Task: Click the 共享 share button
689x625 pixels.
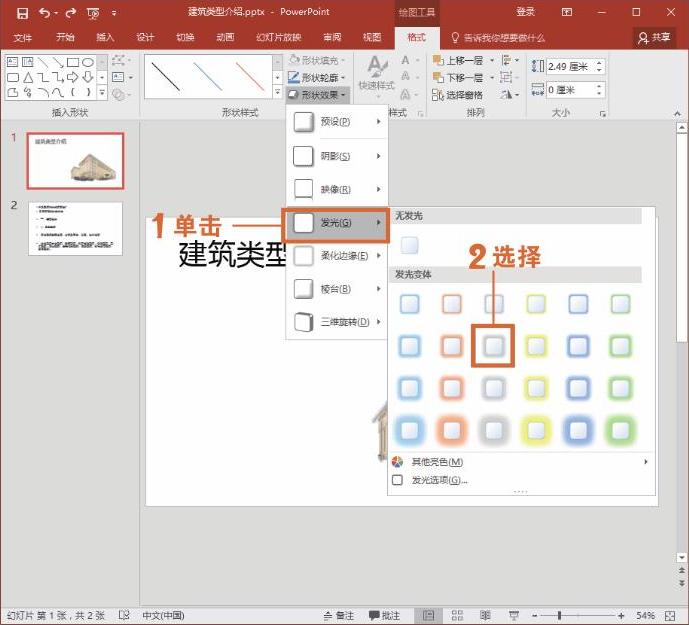Action: [x=654, y=38]
